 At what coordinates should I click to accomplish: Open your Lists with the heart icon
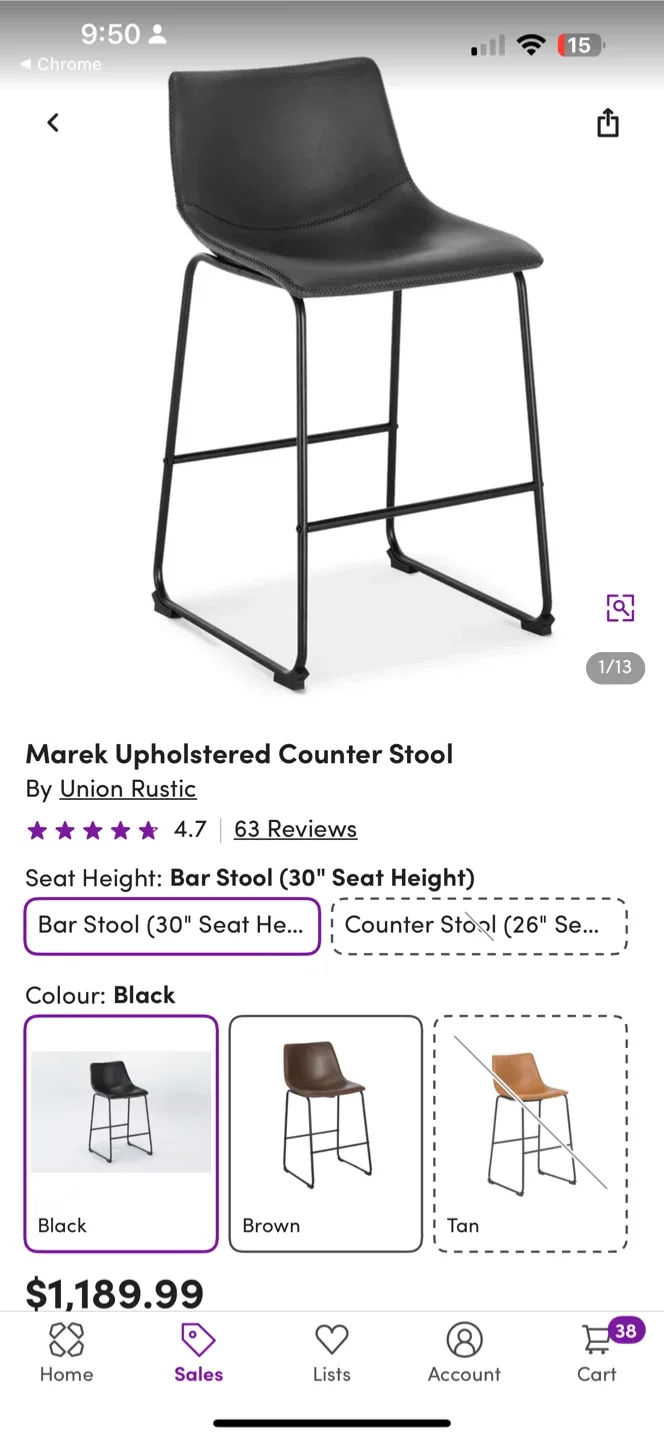pos(331,1352)
